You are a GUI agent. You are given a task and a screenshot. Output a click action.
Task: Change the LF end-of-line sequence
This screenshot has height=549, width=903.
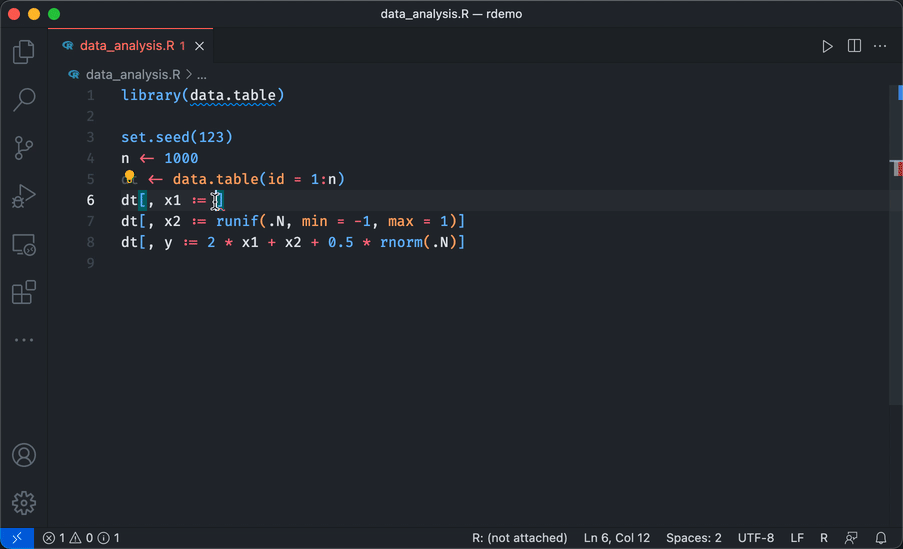point(797,538)
